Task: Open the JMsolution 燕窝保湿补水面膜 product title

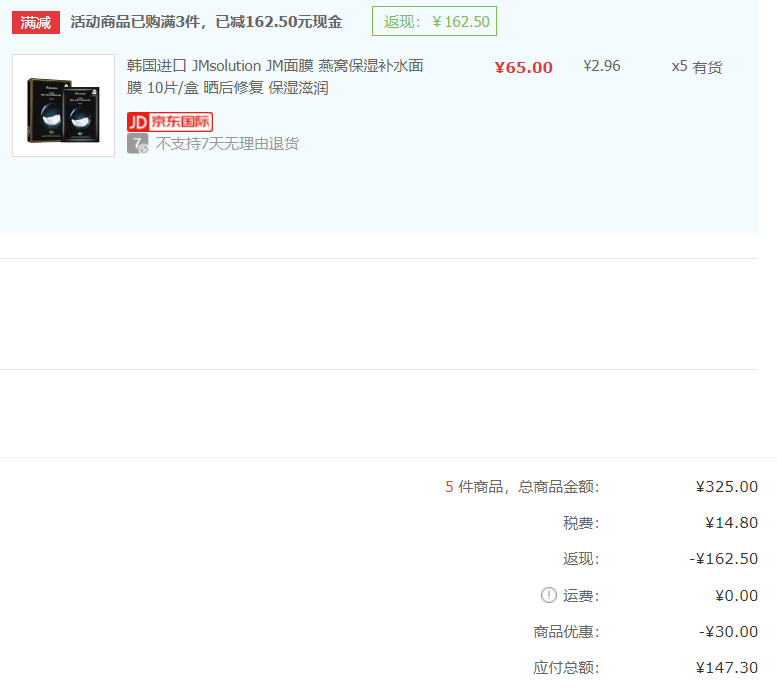Action: tap(275, 77)
